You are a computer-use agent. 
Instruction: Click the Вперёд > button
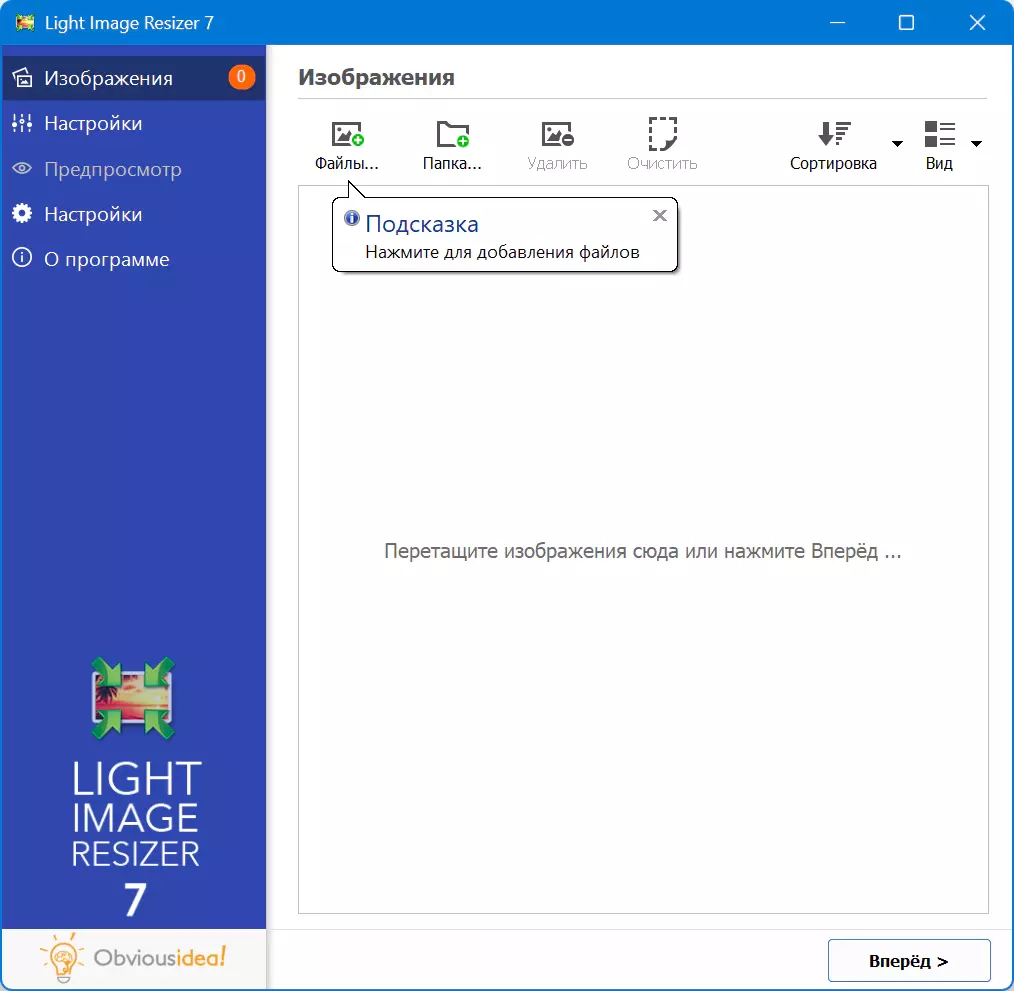[x=909, y=961]
